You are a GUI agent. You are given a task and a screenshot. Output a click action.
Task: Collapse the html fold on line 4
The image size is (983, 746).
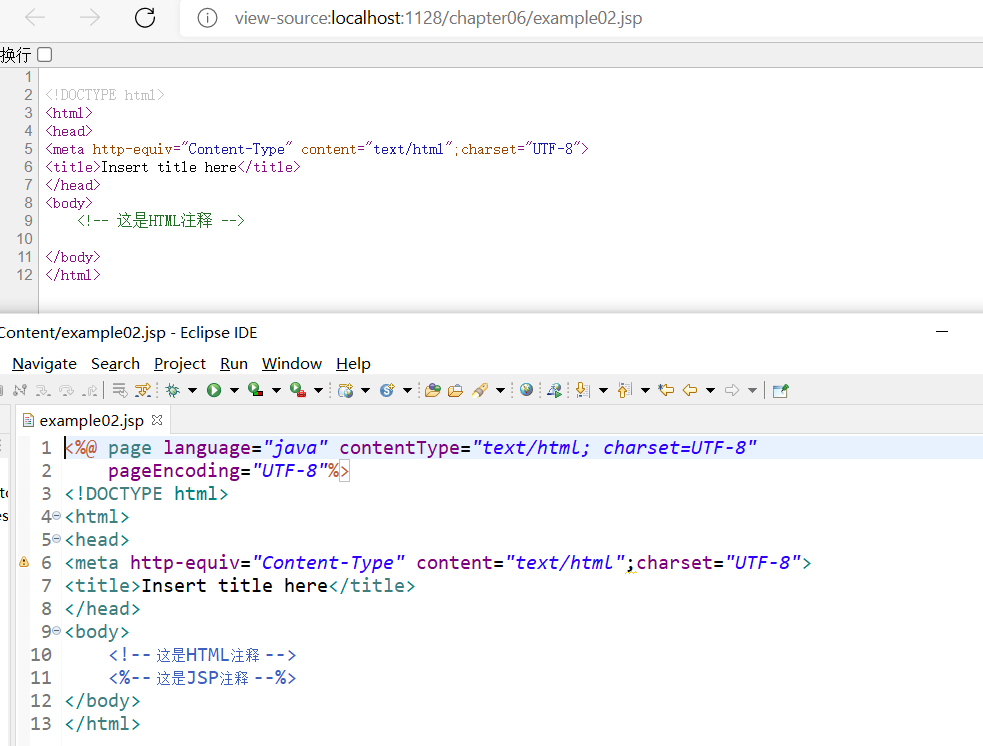coord(56,516)
